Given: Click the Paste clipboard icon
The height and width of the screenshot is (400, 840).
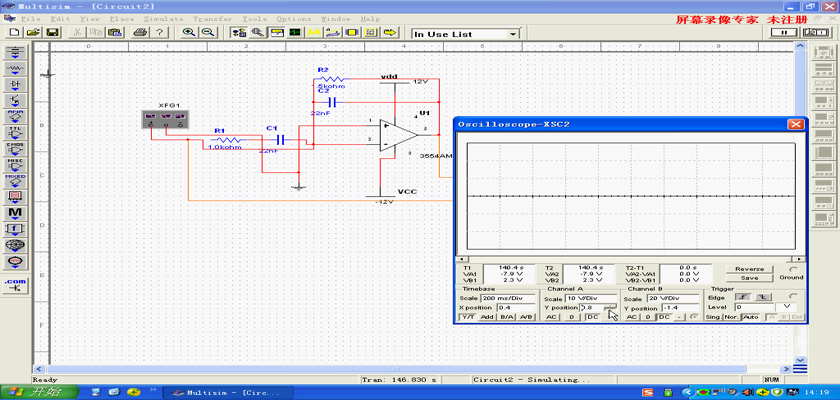Looking at the screenshot, I should [x=115, y=32].
